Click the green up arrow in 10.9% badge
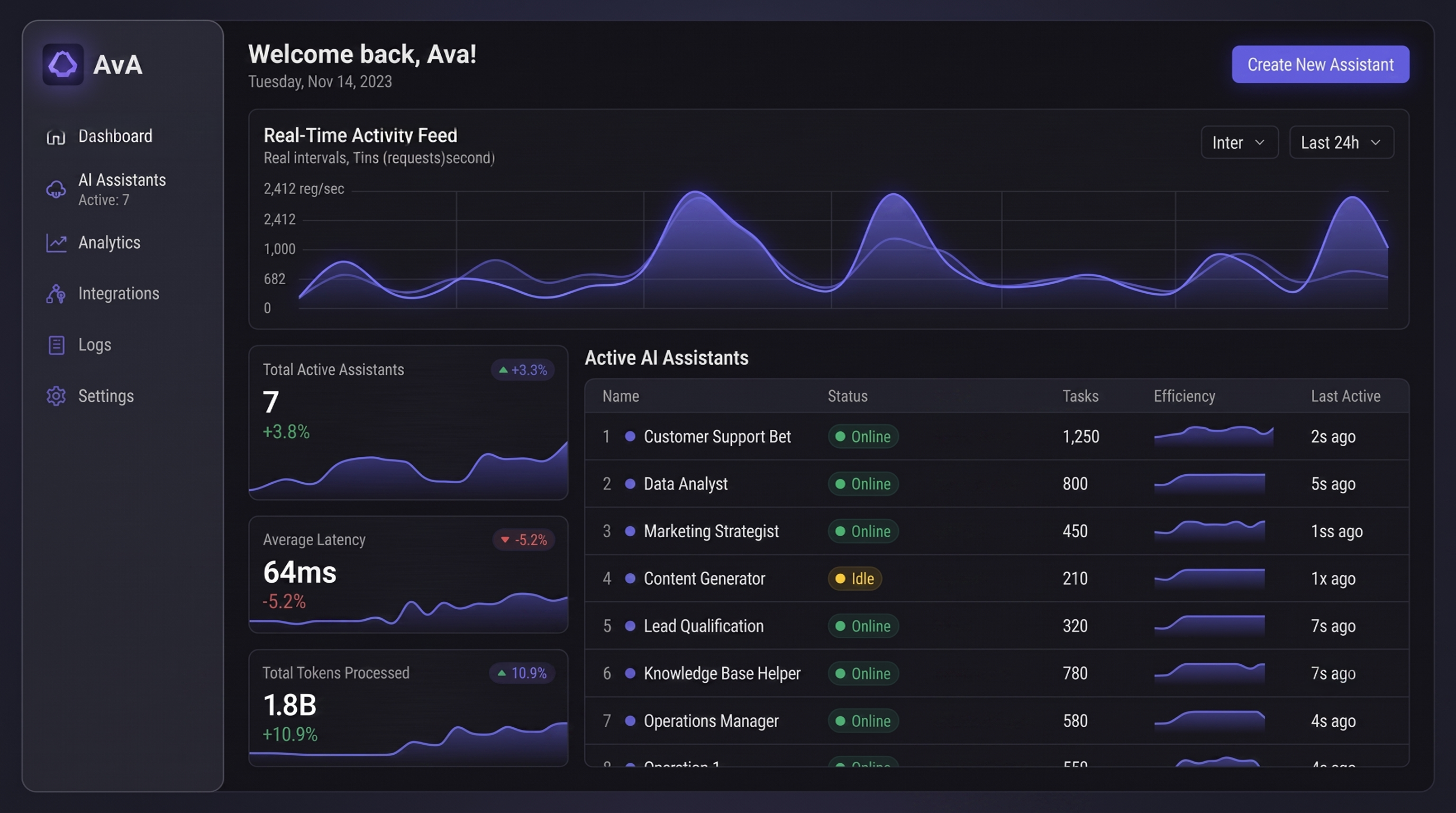 point(502,673)
